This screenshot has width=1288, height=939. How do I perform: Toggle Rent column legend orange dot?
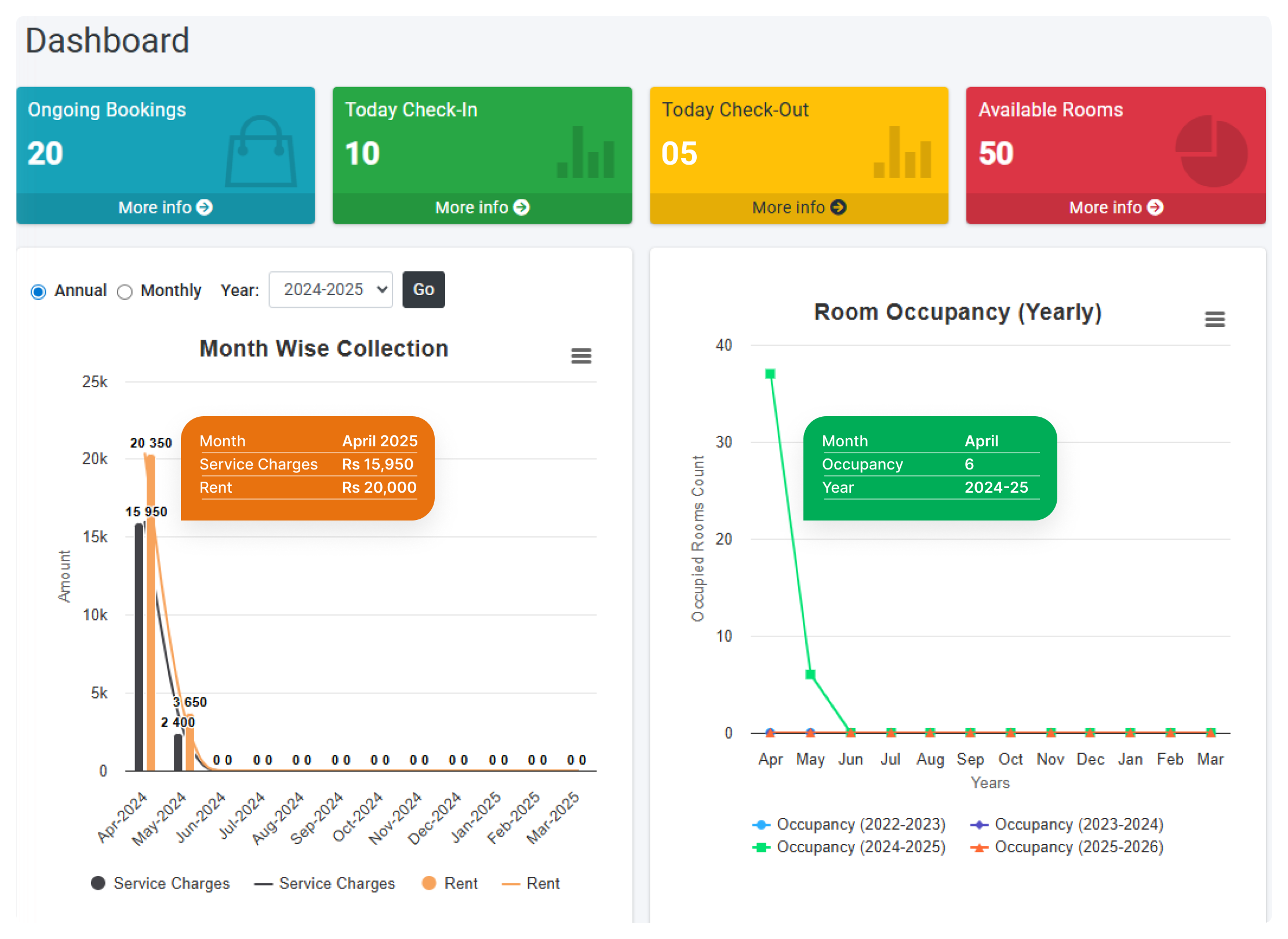click(x=429, y=883)
